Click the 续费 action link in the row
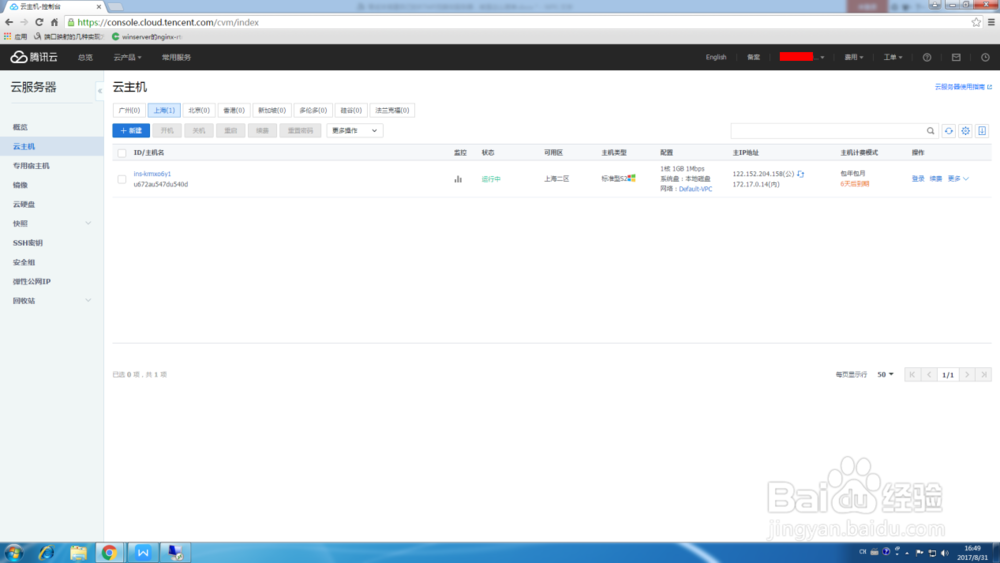 (x=936, y=179)
